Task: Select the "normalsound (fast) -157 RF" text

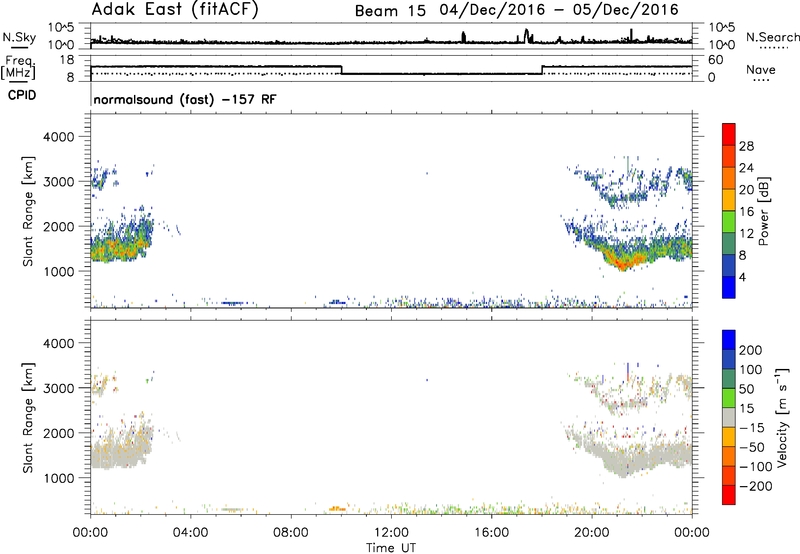Action: point(185,99)
